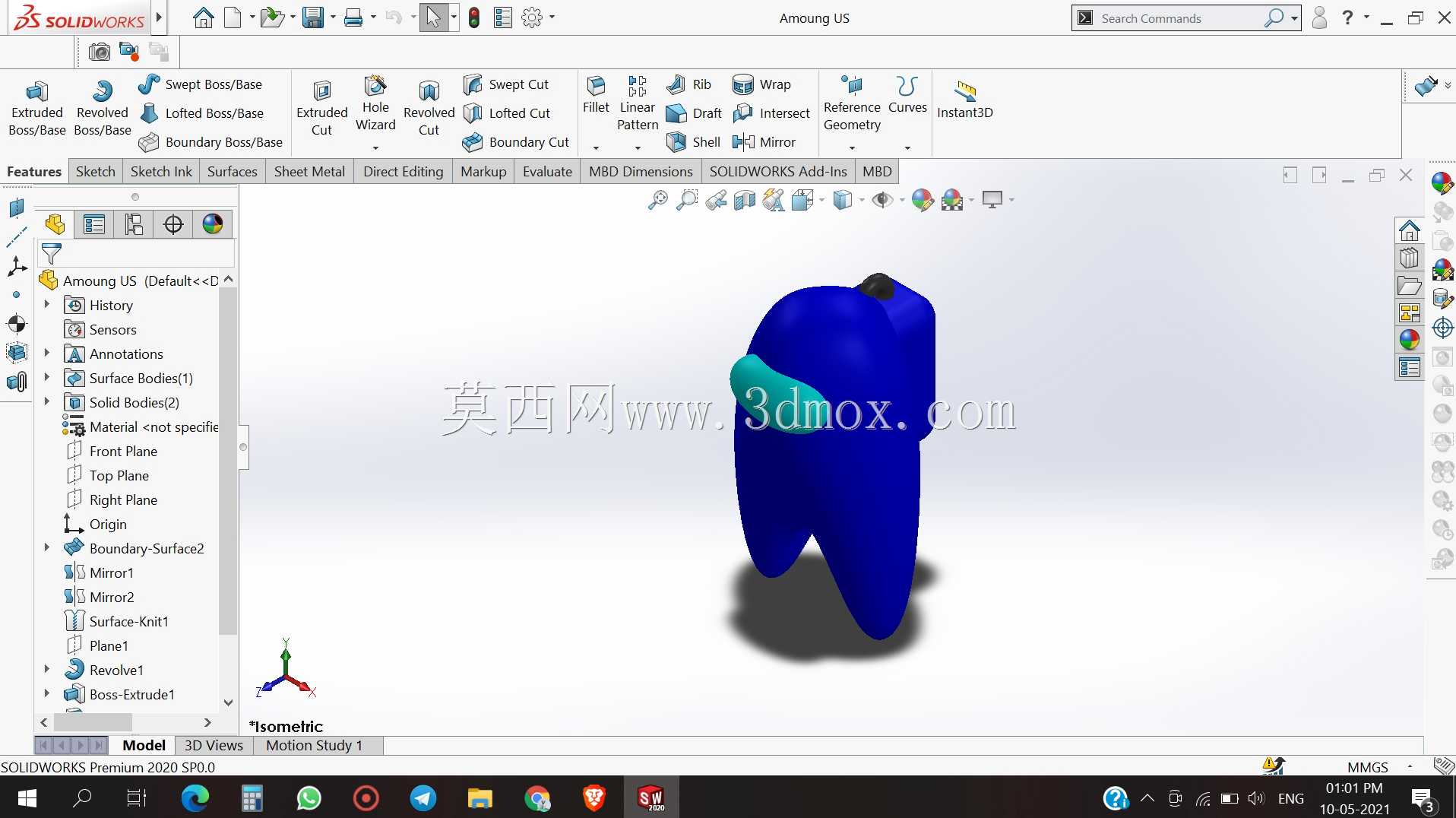The image size is (1456, 818).
Task: Select the Extruded Cut tool
Action: coord(322,109)
